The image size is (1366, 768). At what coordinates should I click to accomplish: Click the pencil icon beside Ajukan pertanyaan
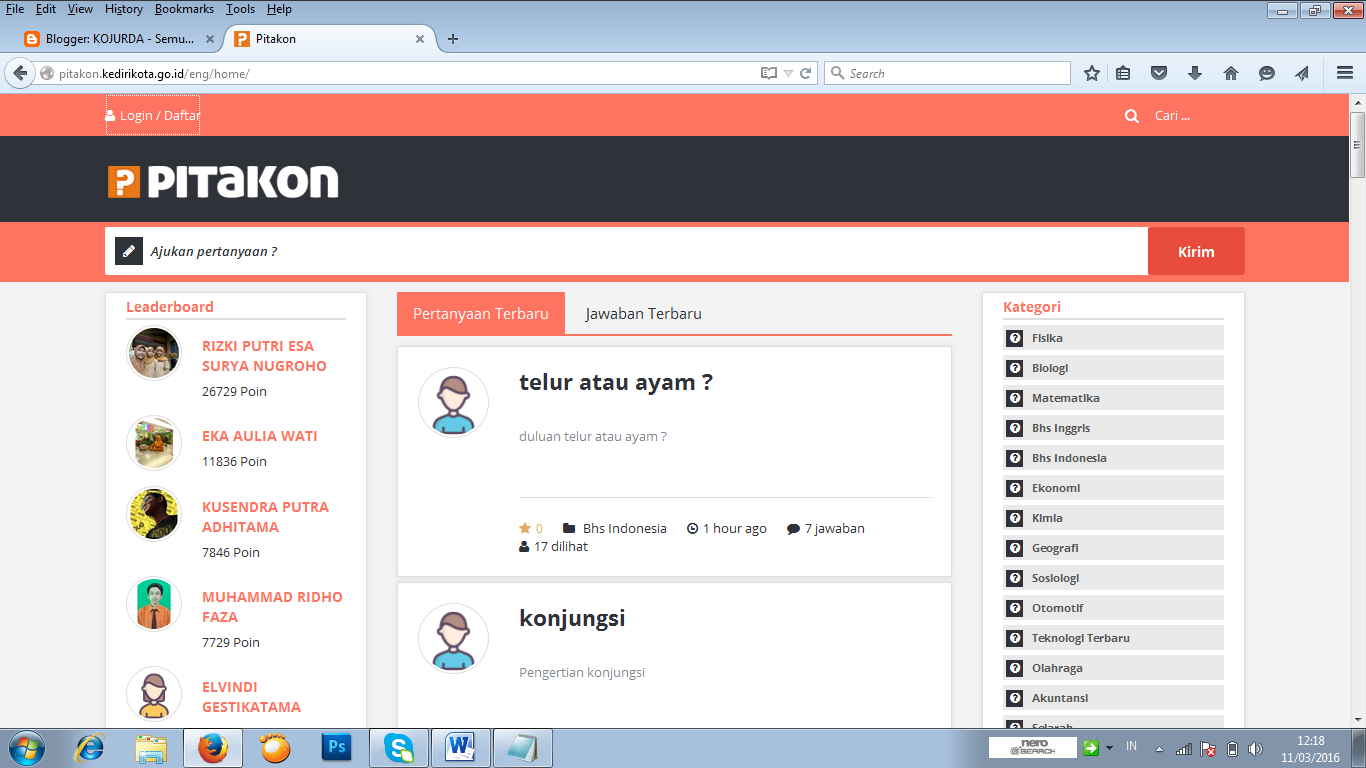click(129, 251)
